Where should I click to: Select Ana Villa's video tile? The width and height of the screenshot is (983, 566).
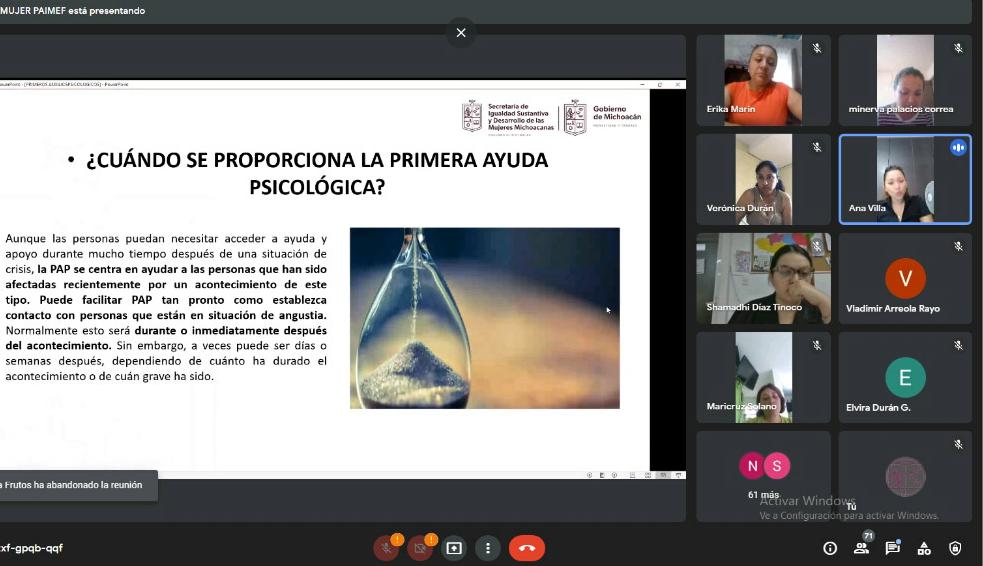(x=904, y=179)
